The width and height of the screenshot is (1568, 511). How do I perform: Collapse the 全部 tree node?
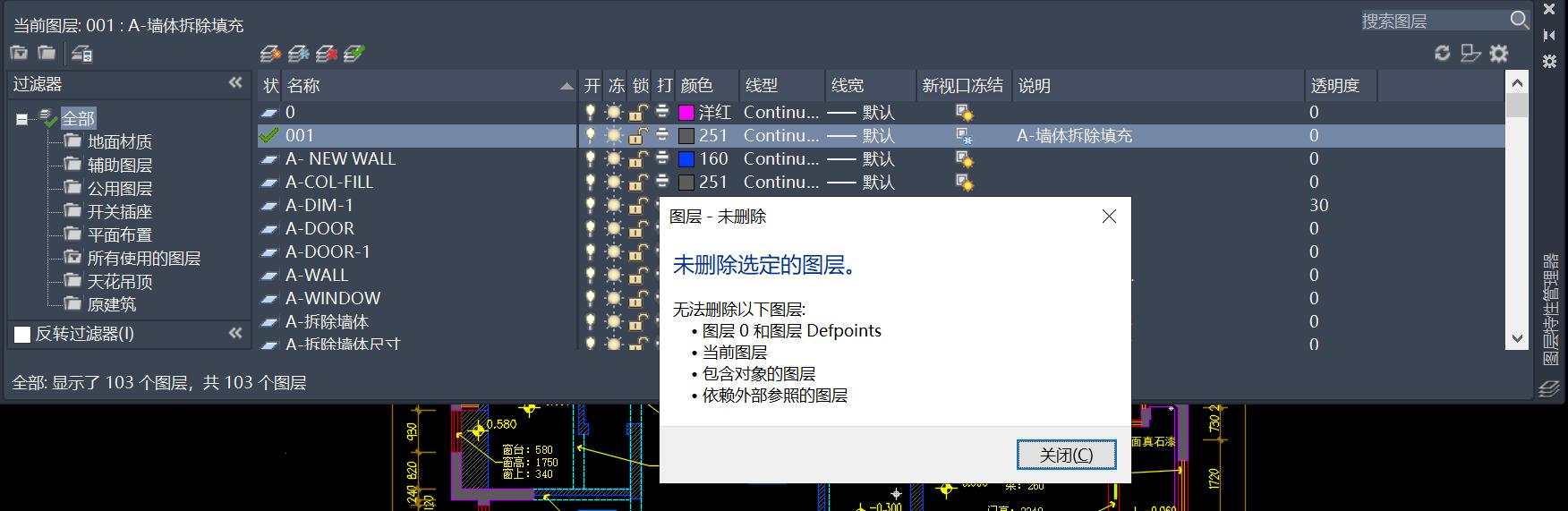coord(21,118)
